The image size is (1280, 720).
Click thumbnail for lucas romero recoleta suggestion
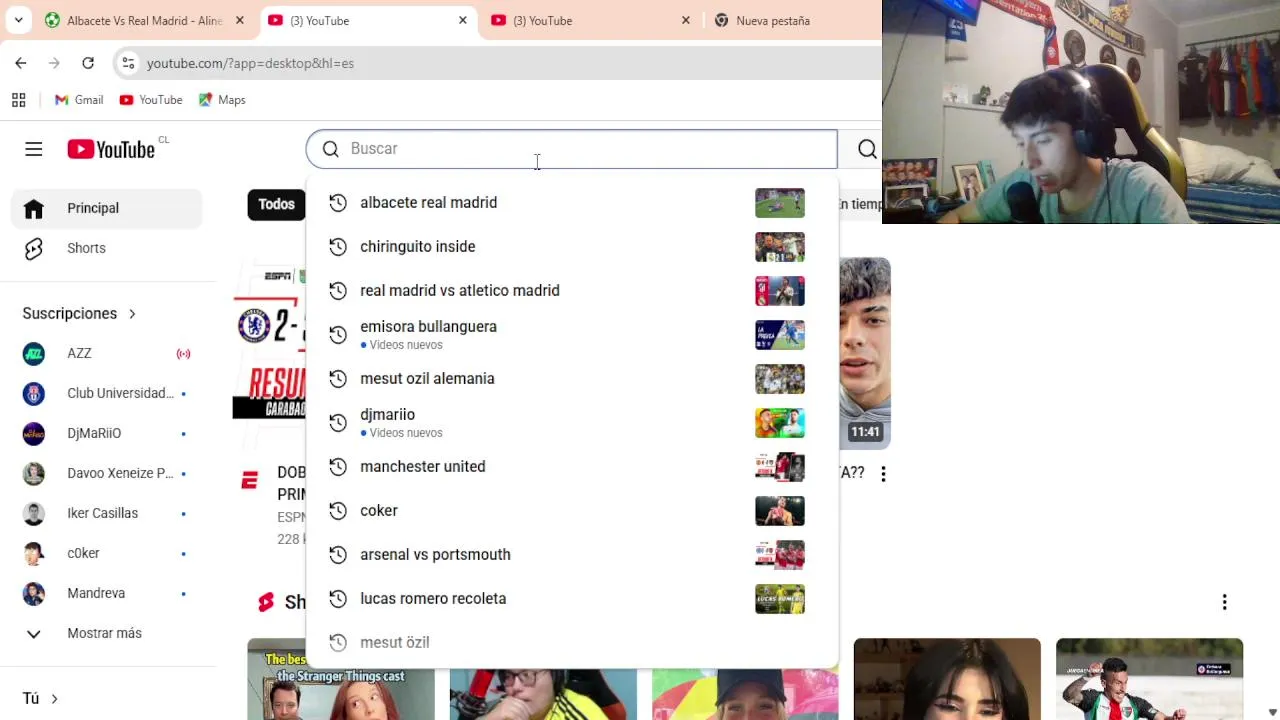coord(780,598)
